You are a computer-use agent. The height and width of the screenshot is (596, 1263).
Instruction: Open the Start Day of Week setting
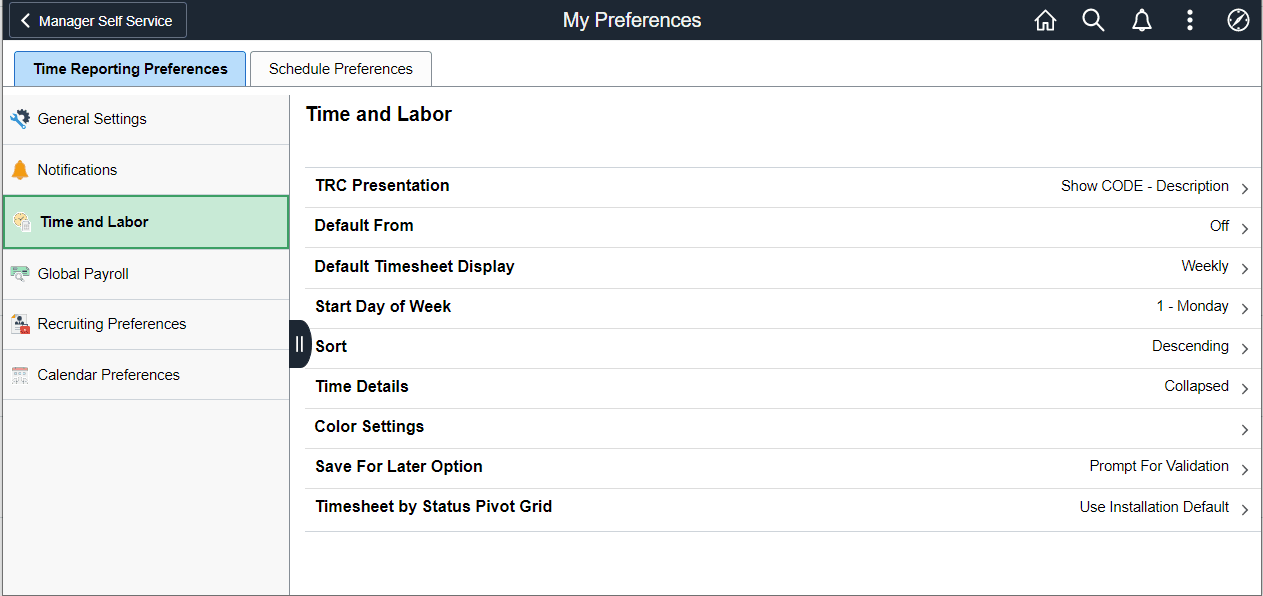click(x=780, y=307)
